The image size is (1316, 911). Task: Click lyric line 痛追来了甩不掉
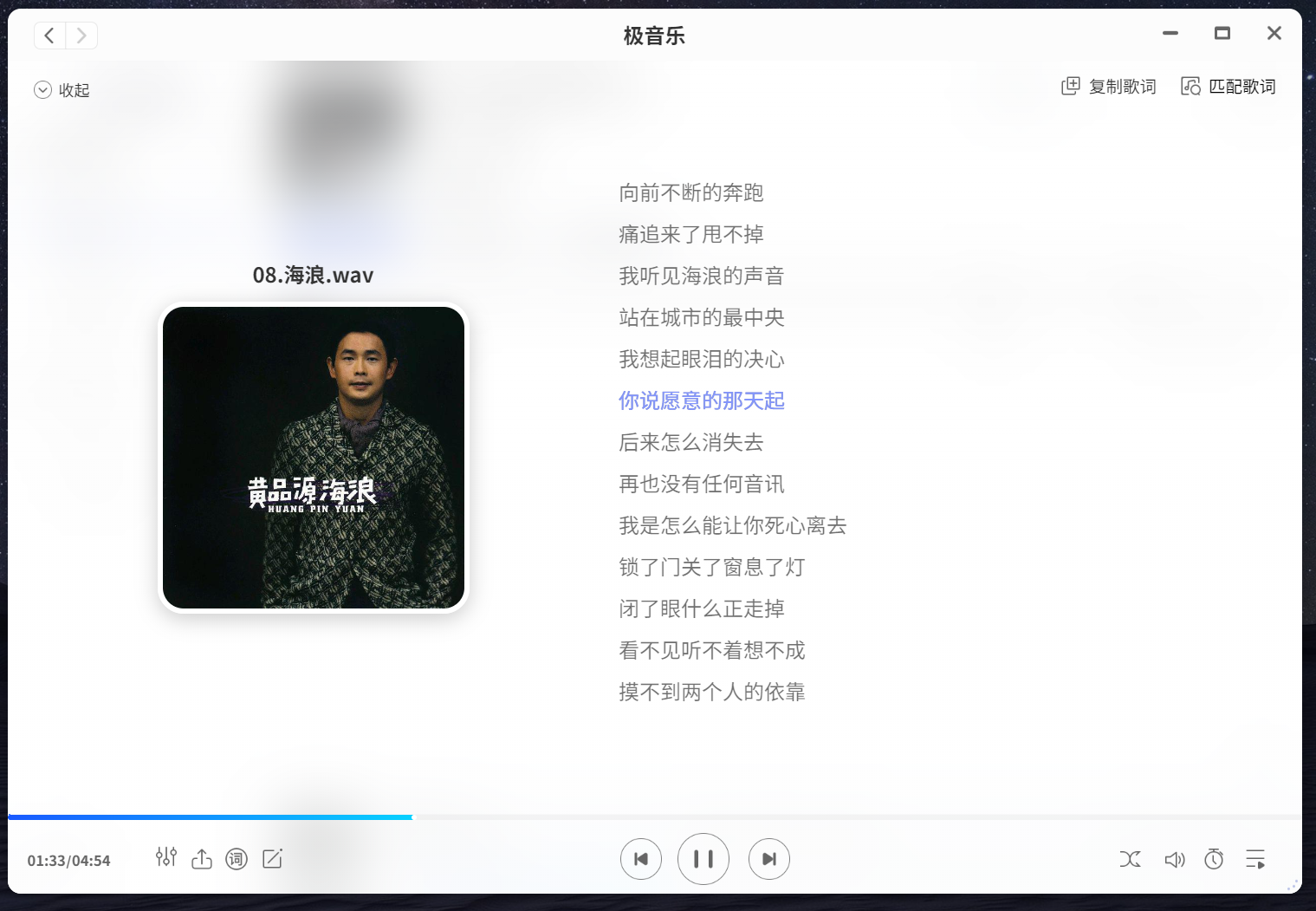691,234
